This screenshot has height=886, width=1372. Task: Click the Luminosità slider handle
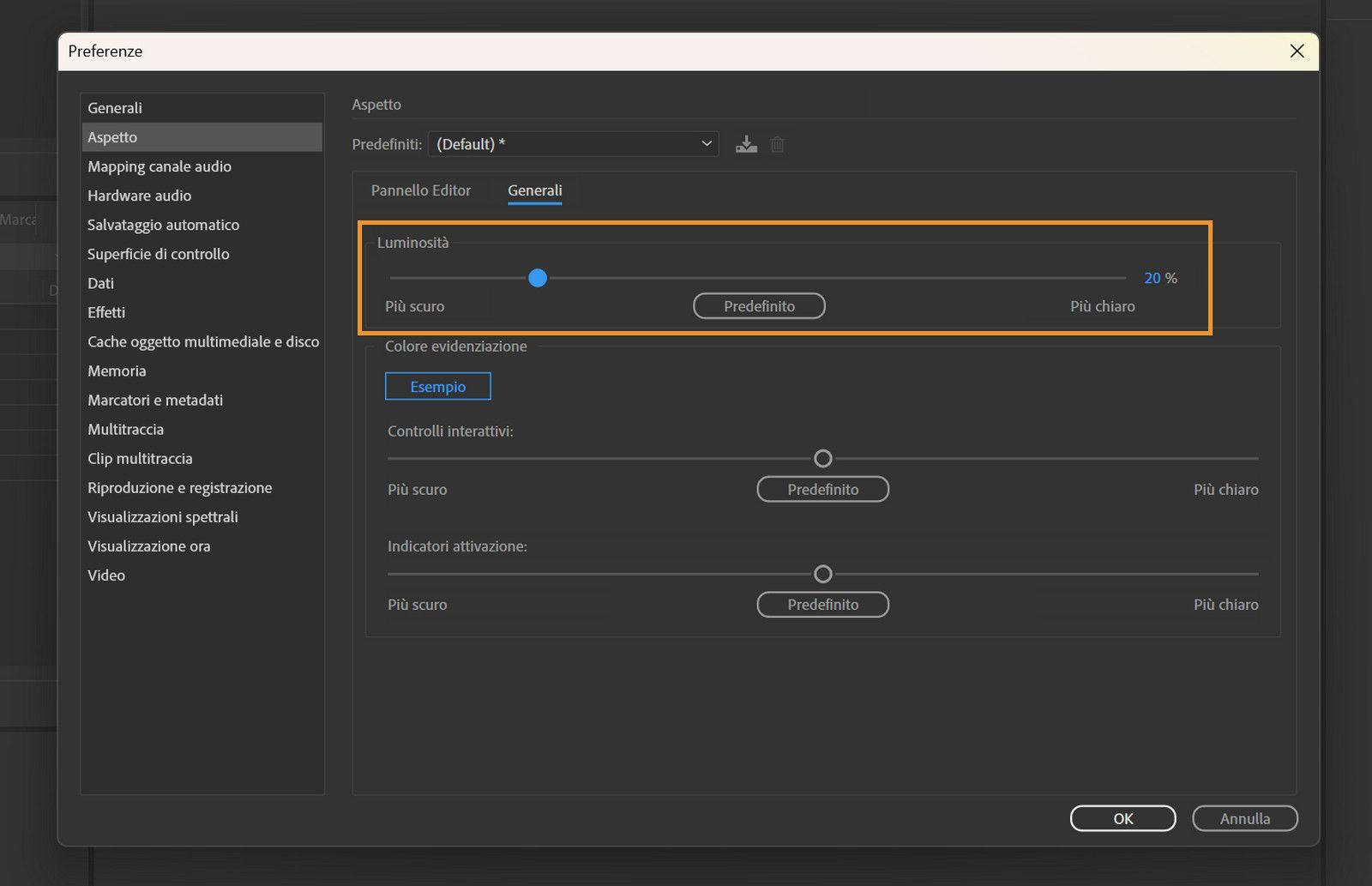pyautogui.click(x=538, y=278)
